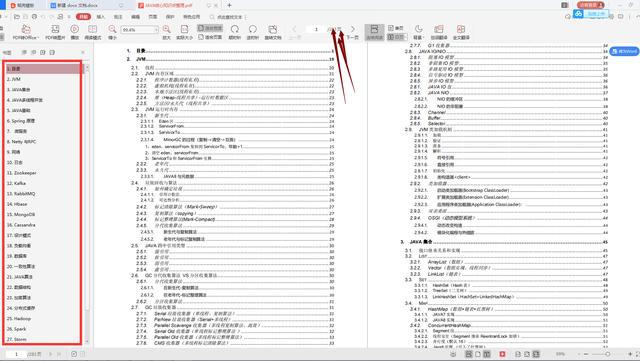This screenshot has height=361, width=640.
Task: Open the Start ribbon tab
Action: tap(83, 17)
